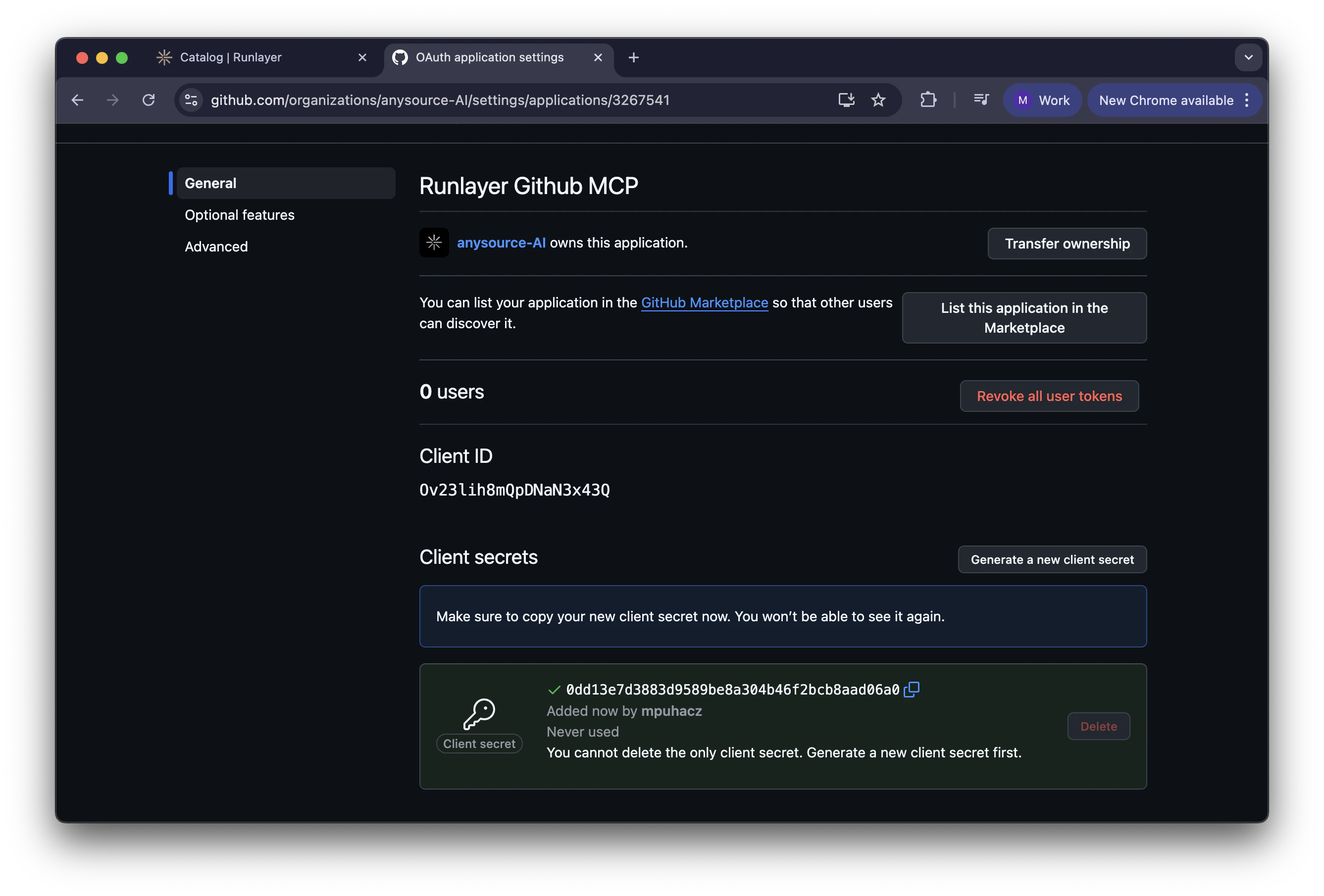This screenshot has width=1324, height=896.
Task: Open a new browser tab
Action: click(x=633, y=57)
